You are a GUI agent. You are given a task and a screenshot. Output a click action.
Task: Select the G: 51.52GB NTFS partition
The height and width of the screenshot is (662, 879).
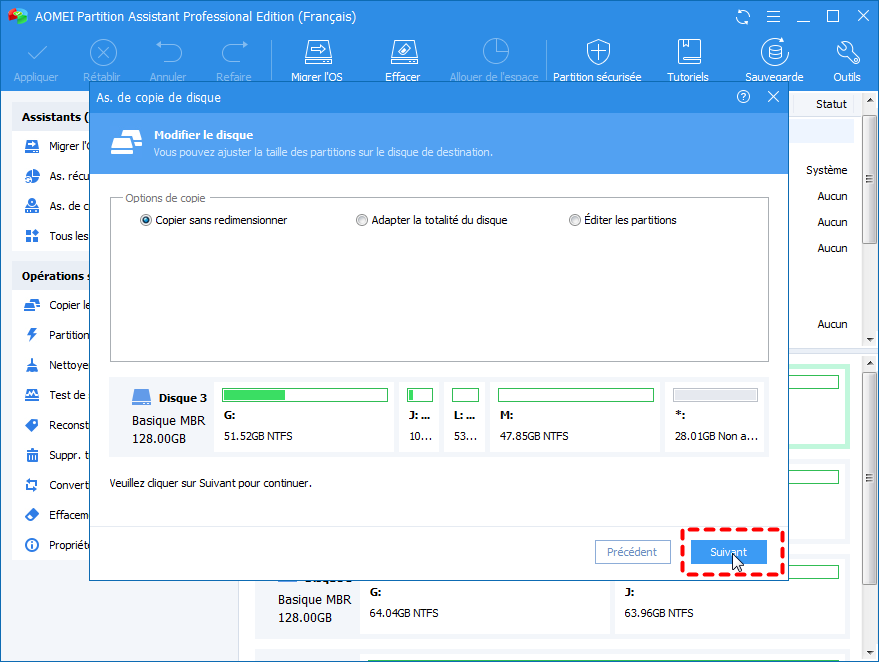pyautogui.click(x=304, y=417)
